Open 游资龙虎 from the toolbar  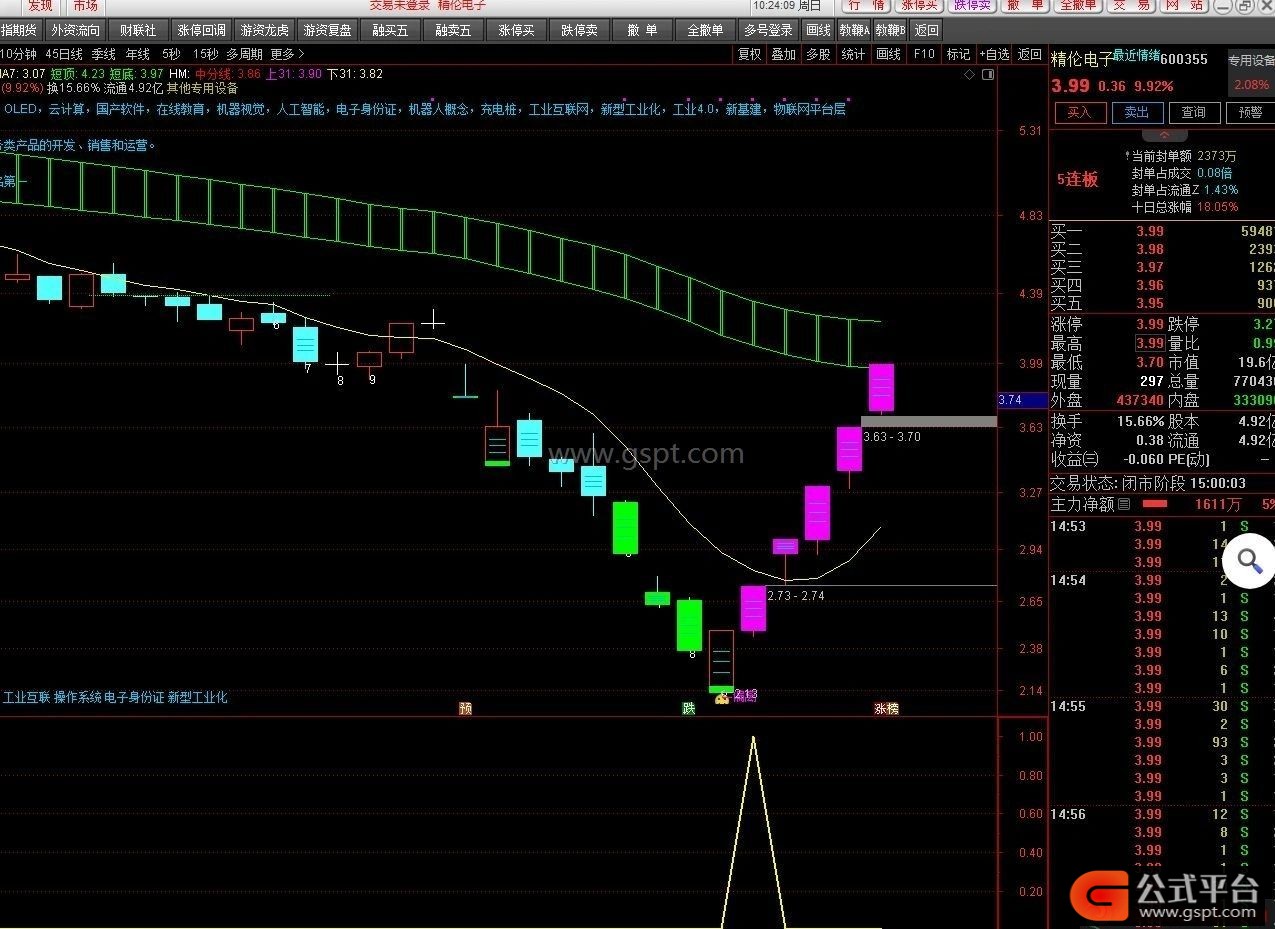click(264, 30)
